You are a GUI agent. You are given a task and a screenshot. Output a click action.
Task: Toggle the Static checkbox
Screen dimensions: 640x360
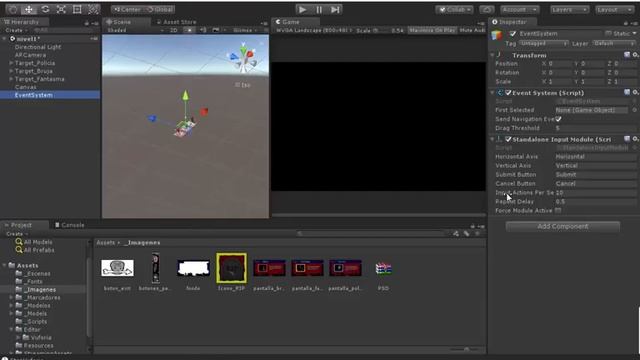click(609, 33)
